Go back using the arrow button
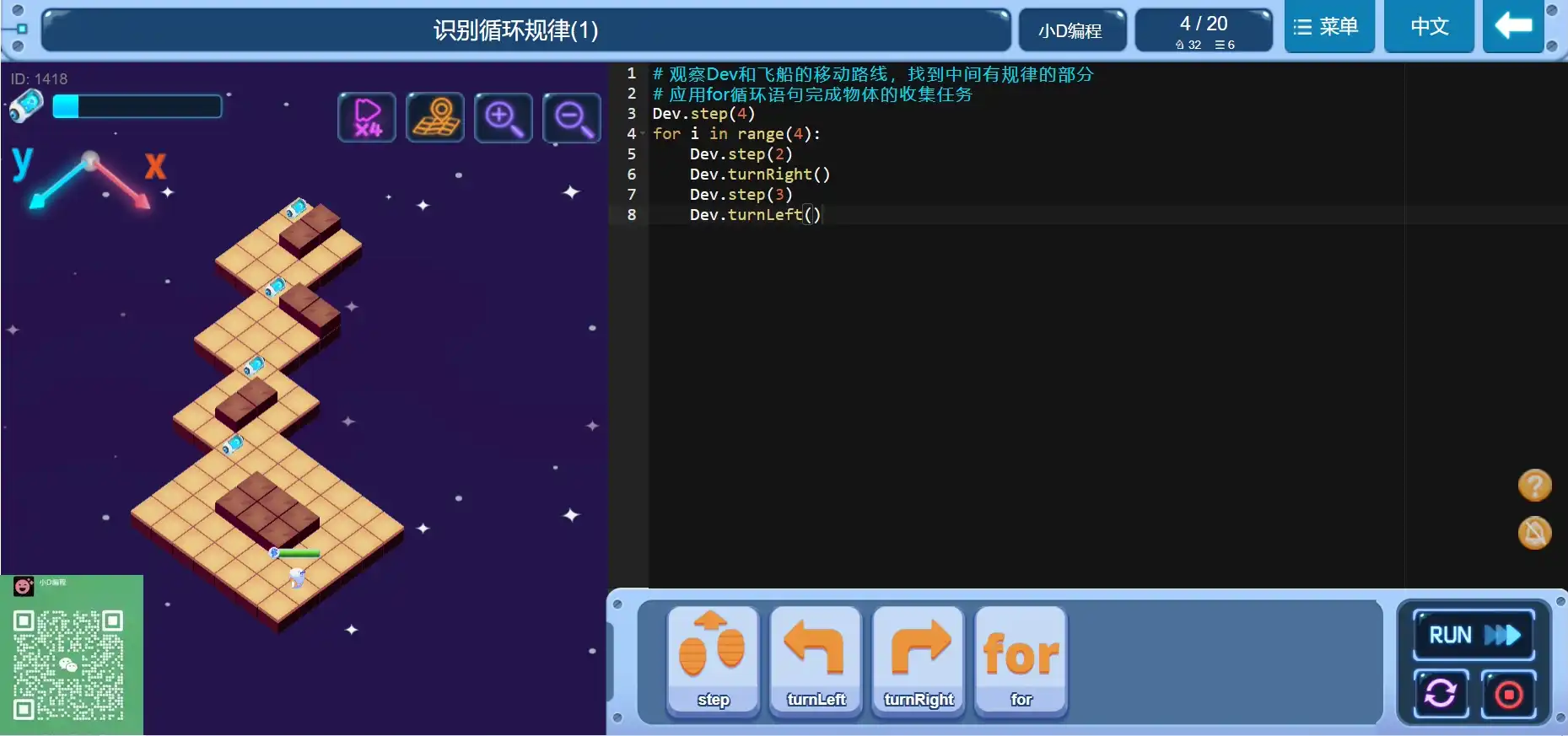The width and height of the screenshot is (1568, 736). point(1513,27)
